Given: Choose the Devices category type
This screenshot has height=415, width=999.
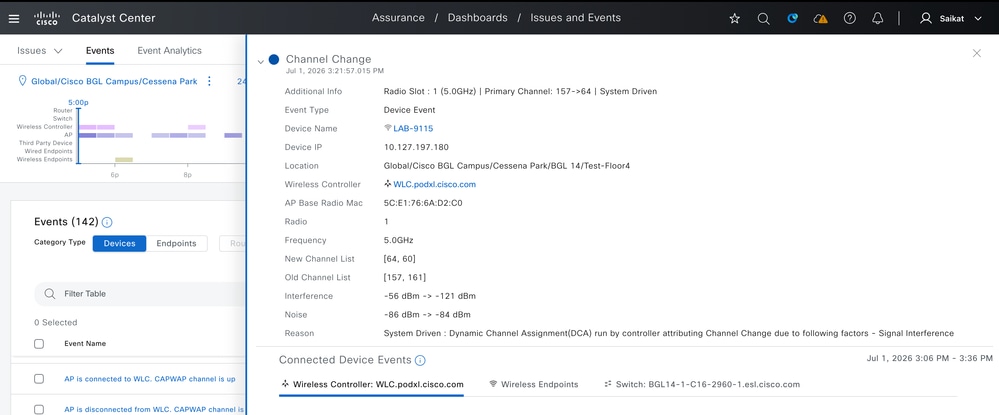Looking at the screenshot, I should tap(119, 244).
